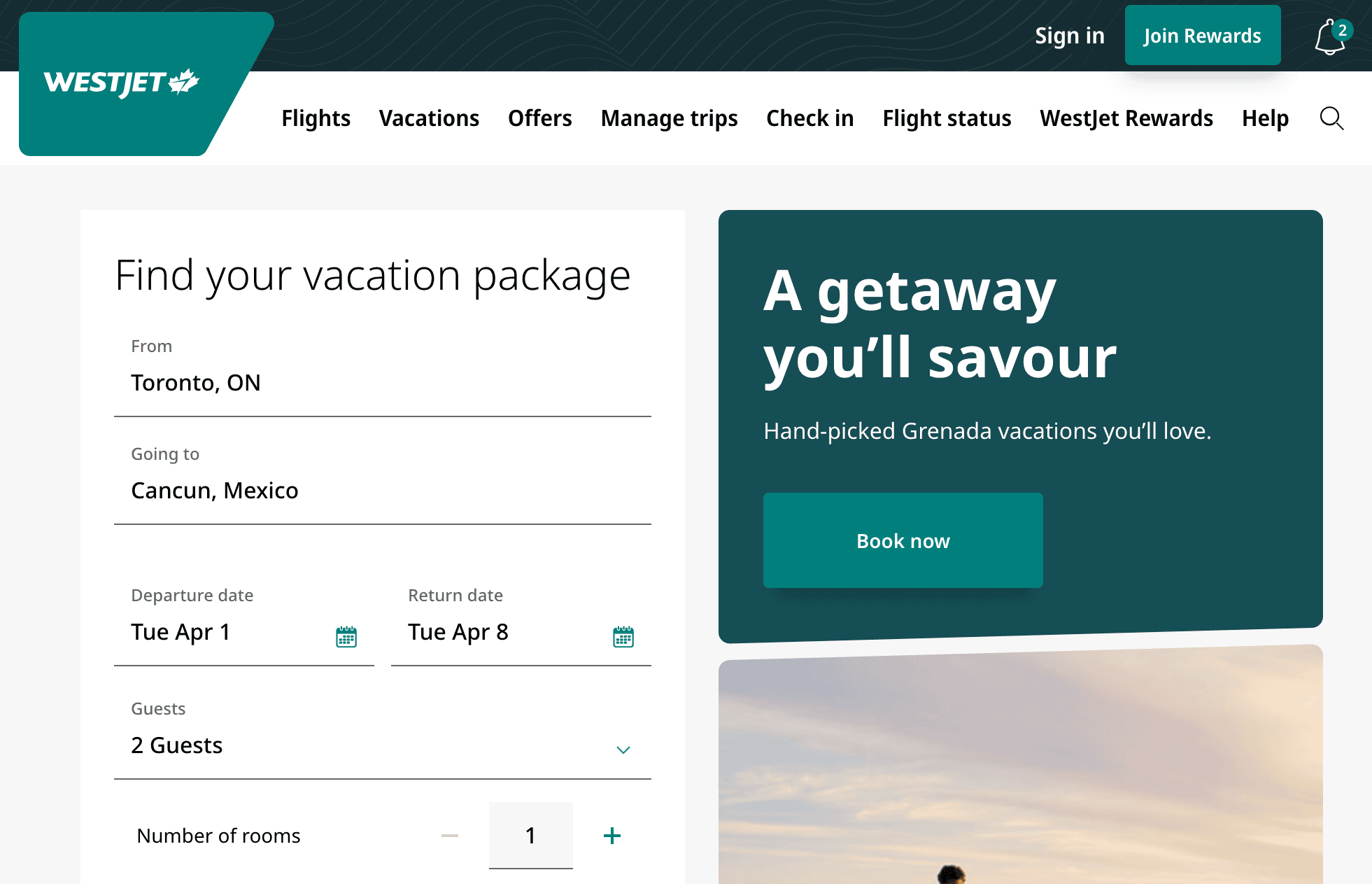Open the Vacations menu

429,118
